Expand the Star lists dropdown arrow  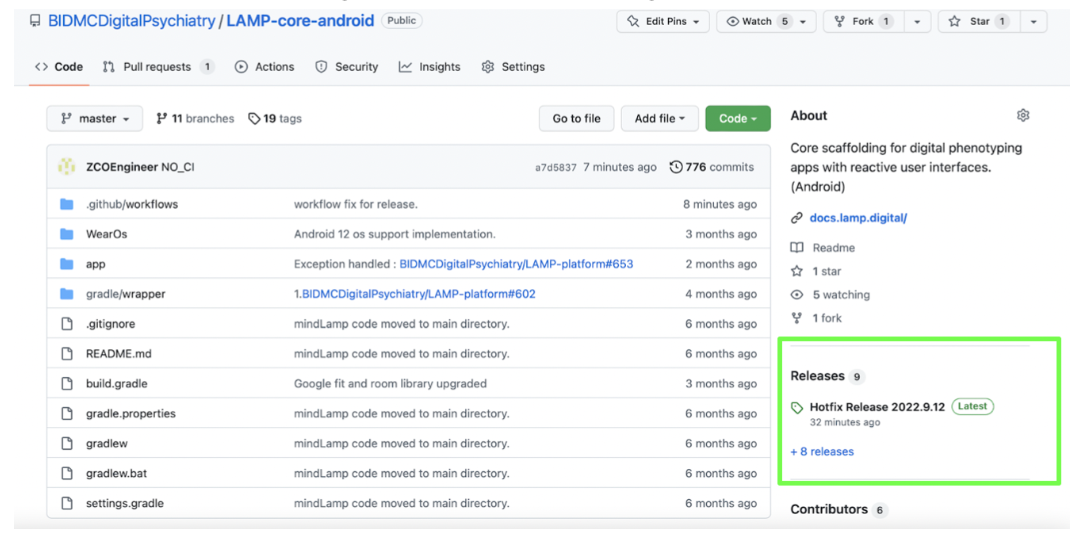(x=1033, y=22)
